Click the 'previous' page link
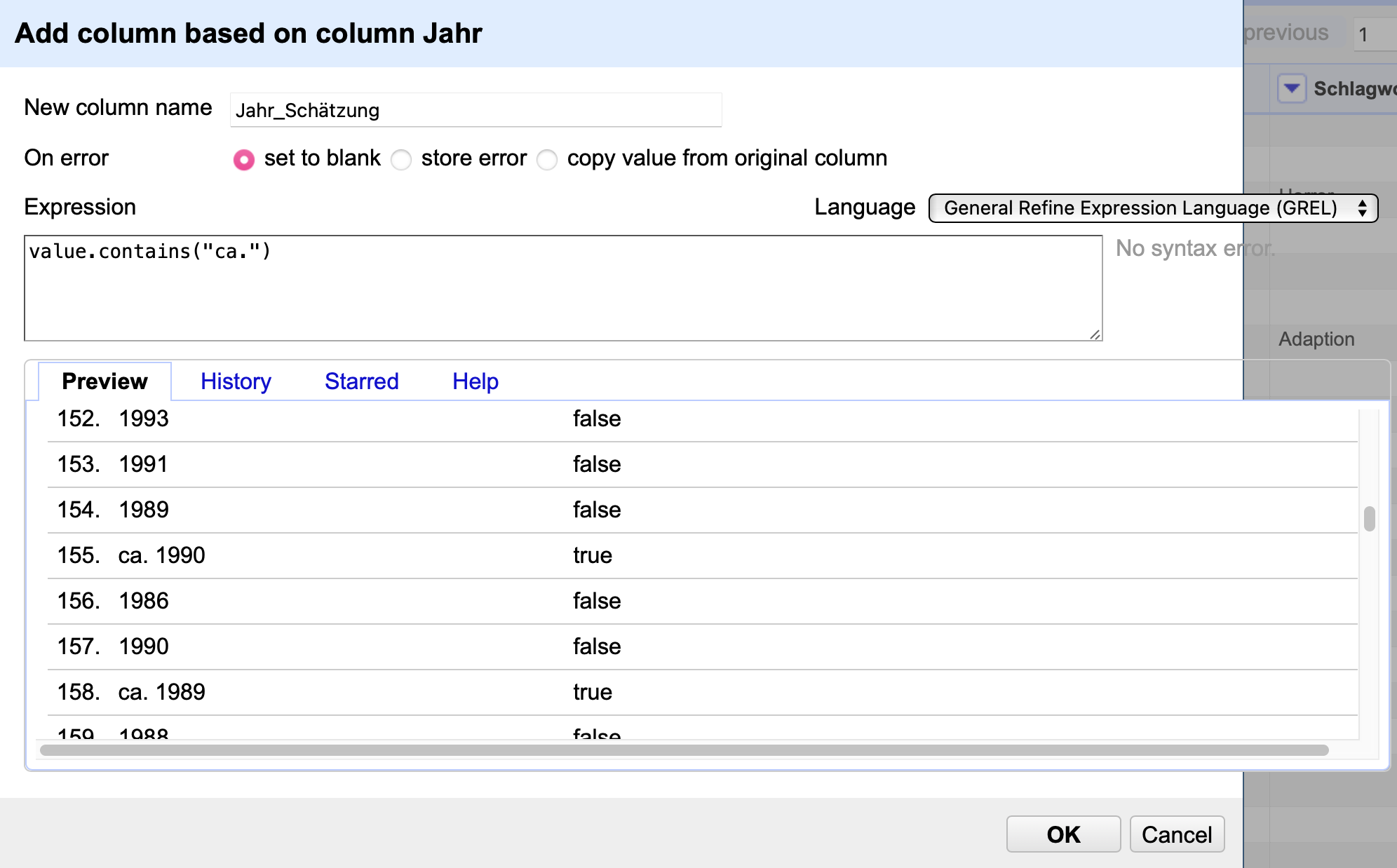This screenshot has width=1397, height=868. (x=1286, y=33)
